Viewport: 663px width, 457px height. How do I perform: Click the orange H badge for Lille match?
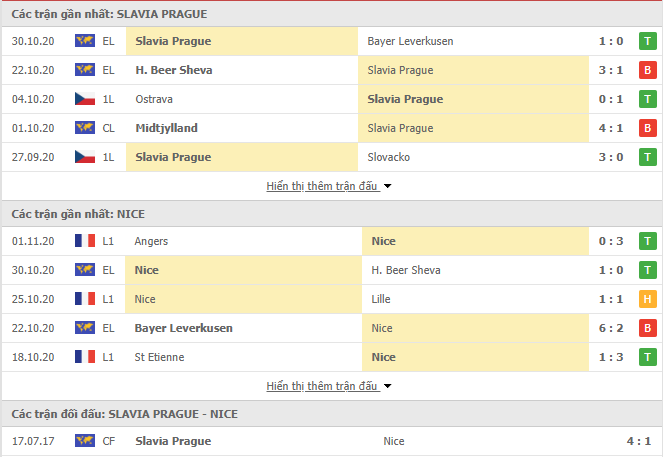coord(647,299)
